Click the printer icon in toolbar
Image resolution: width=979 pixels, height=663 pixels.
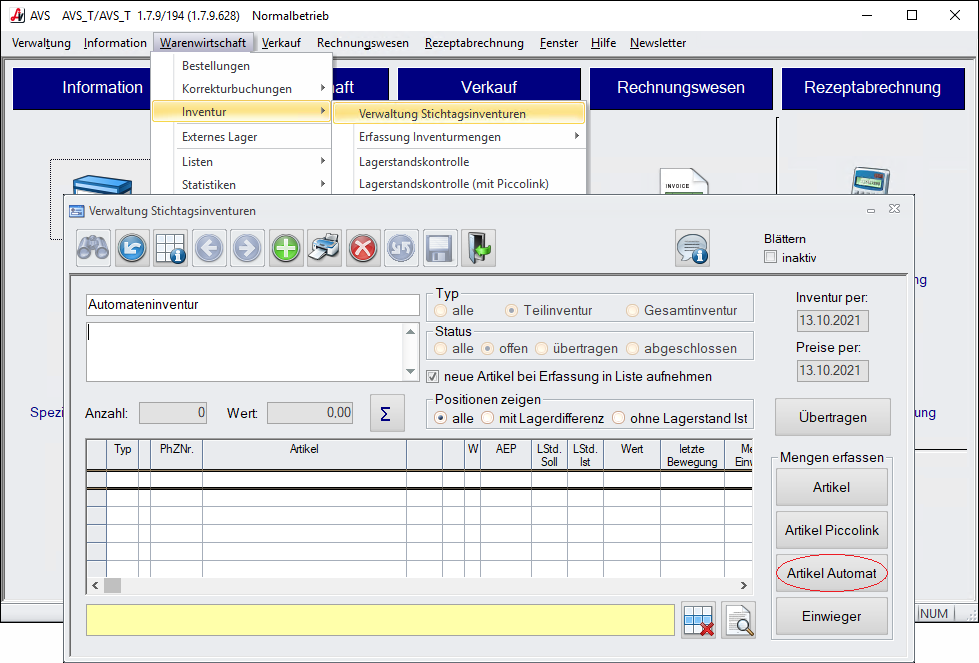click(x=325, y=248)
